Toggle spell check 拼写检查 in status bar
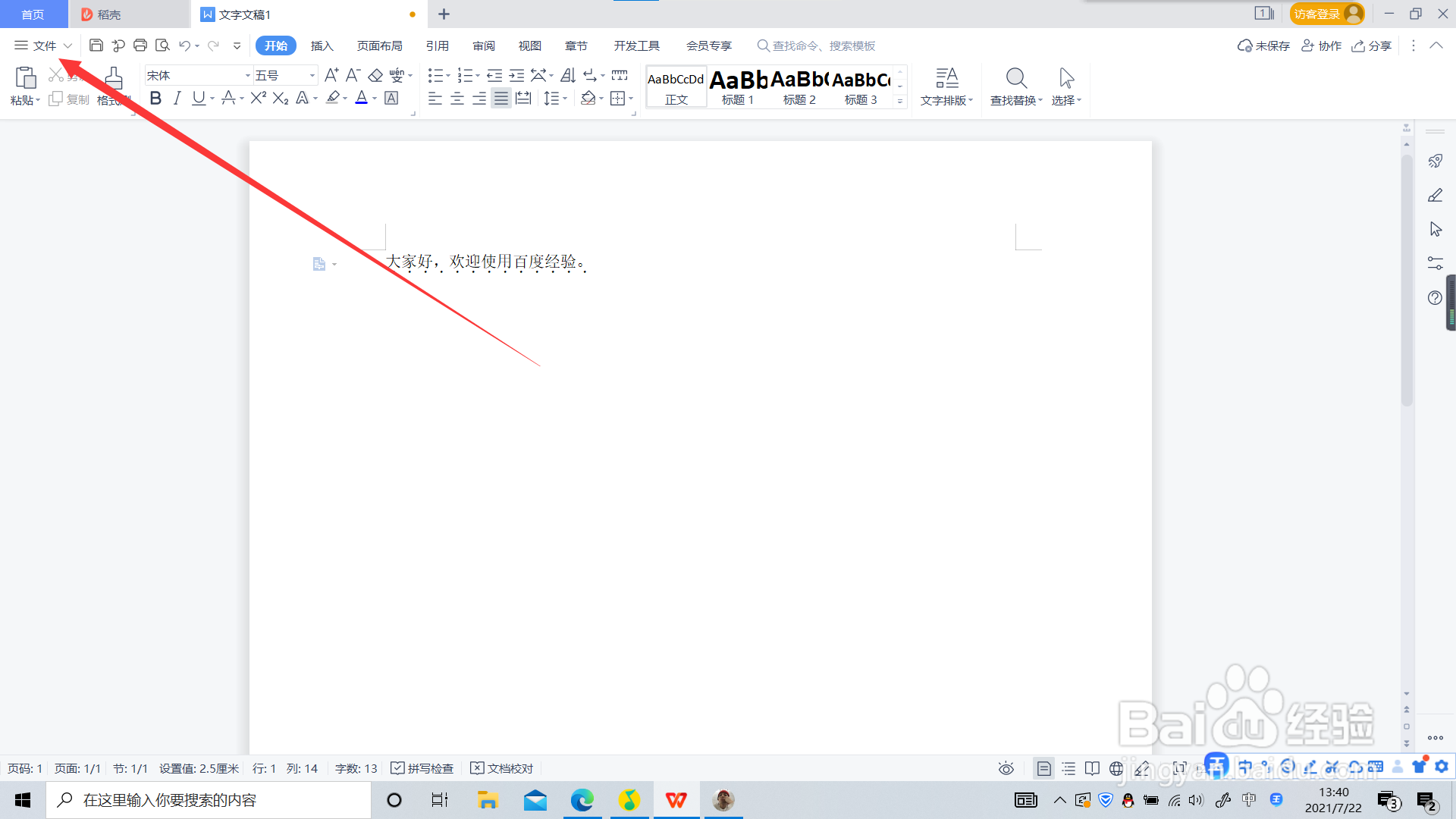 (x=422, y=768)
